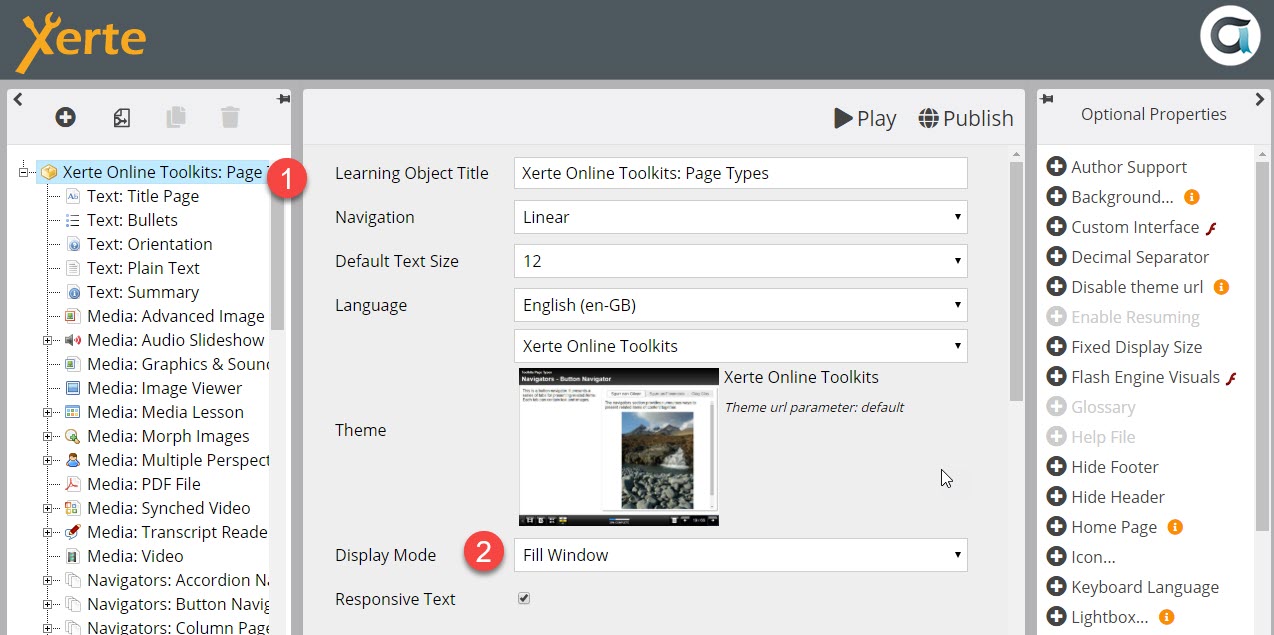
Task: Select Media: Video page
Action: (x=135, y=556)
